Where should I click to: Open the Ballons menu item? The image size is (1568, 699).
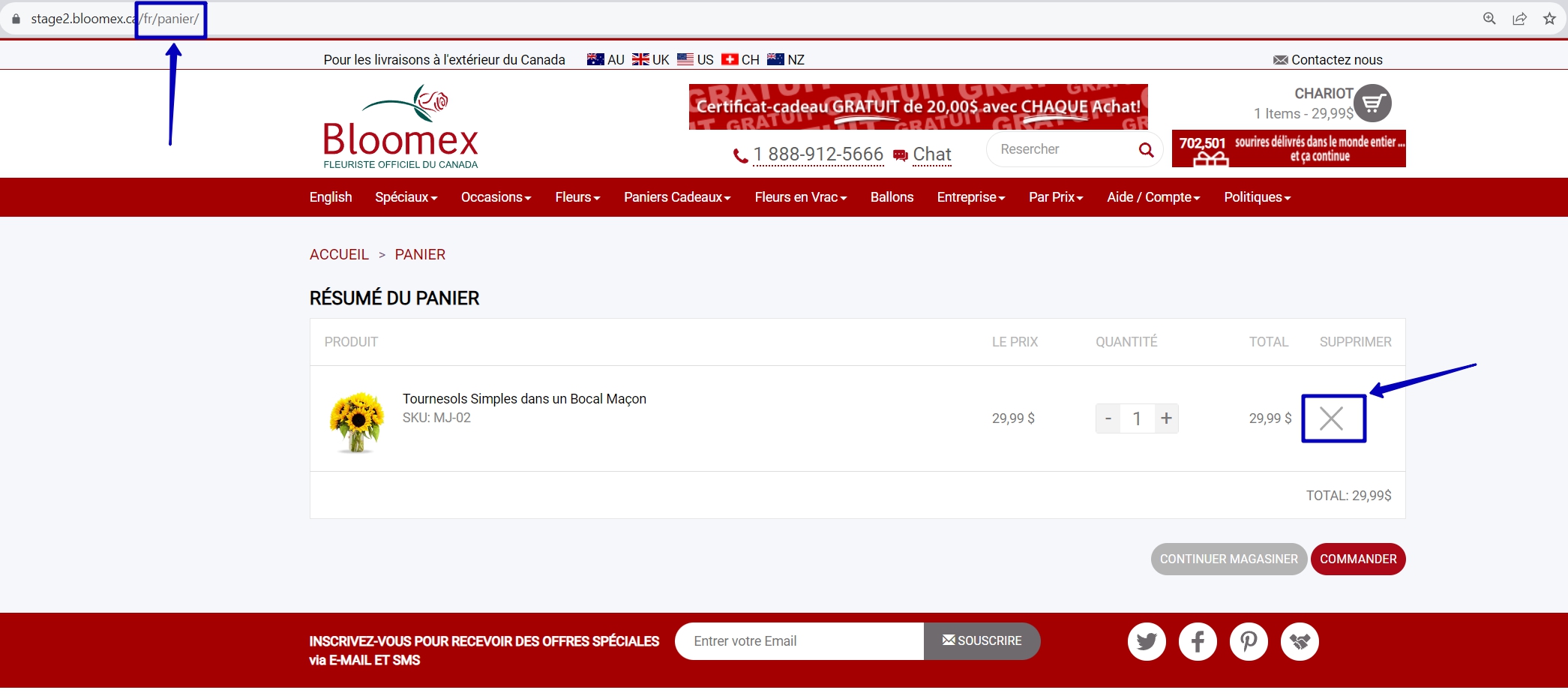(892, 197)
